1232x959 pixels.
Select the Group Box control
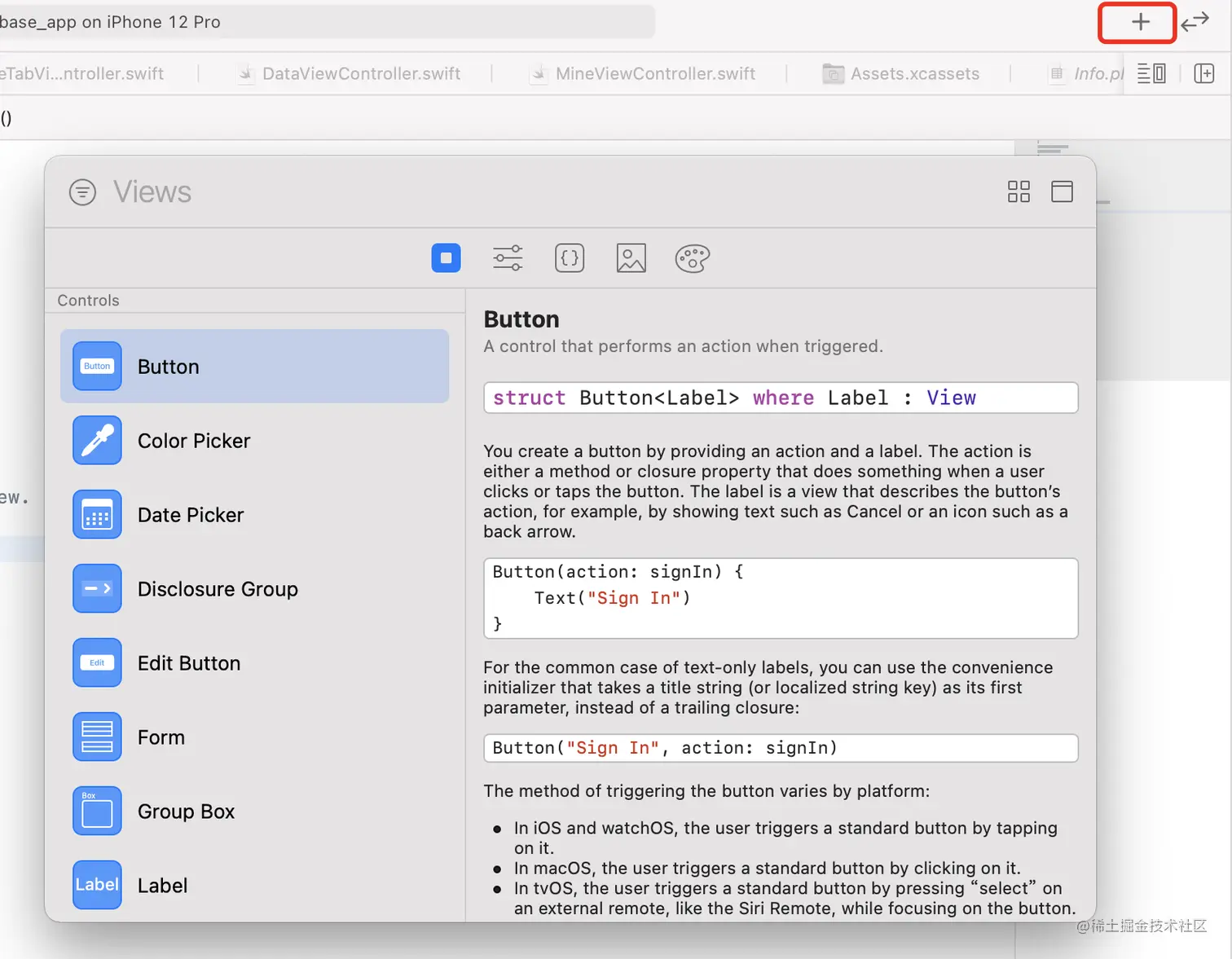pyautogui.click(x=255, y=812)
